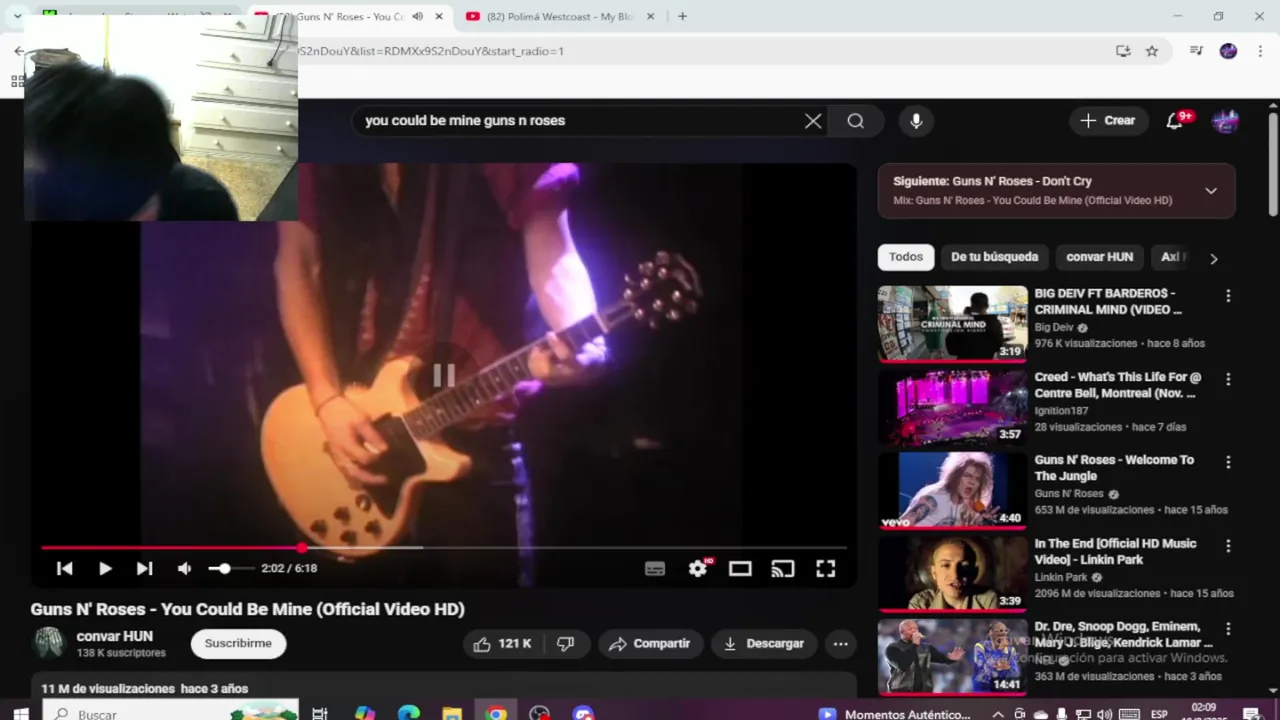Open options for Dr. Dre video

coord(1228,629)
